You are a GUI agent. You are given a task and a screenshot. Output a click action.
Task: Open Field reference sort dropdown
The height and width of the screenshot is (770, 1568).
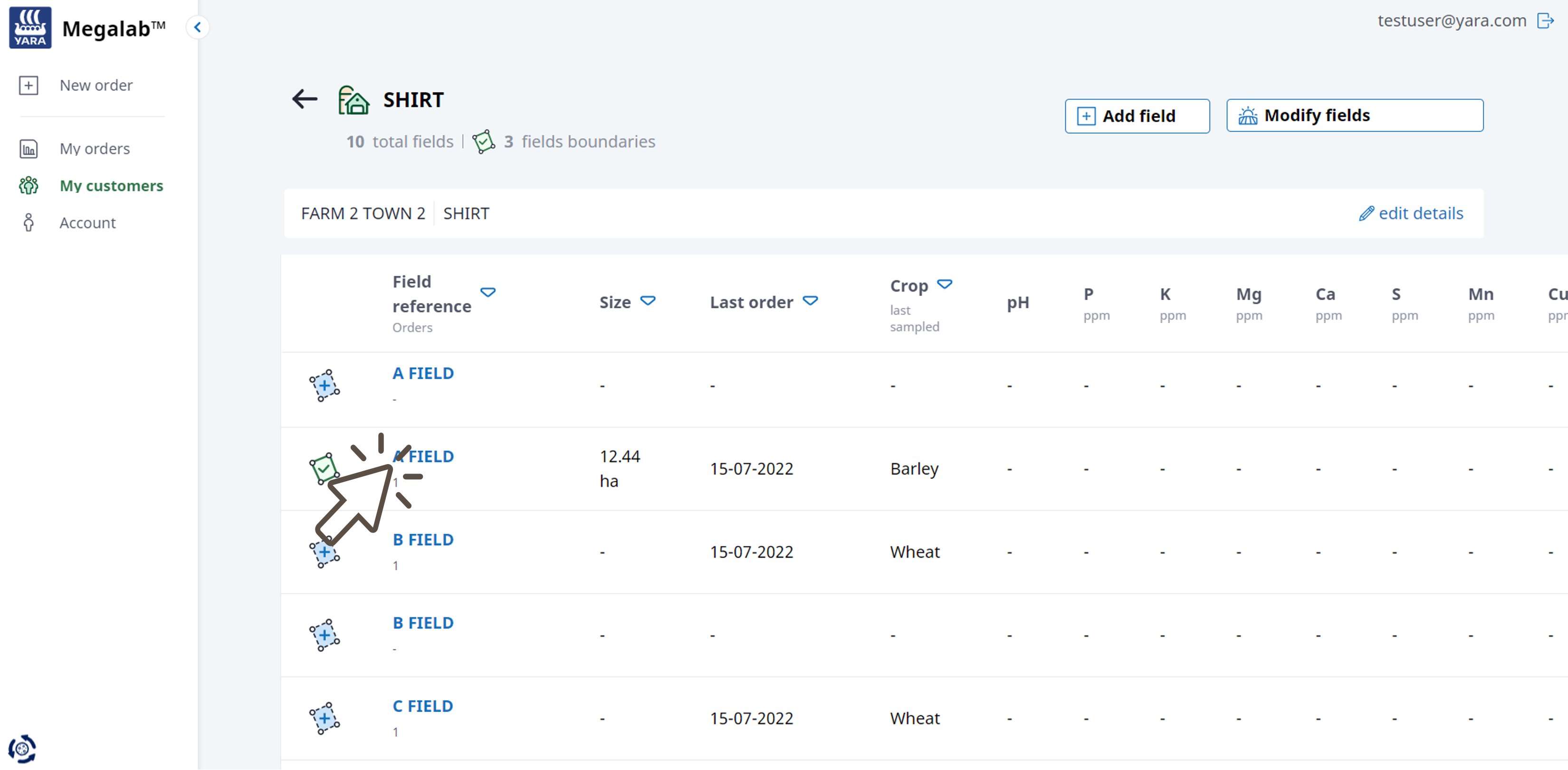point(488,293)
